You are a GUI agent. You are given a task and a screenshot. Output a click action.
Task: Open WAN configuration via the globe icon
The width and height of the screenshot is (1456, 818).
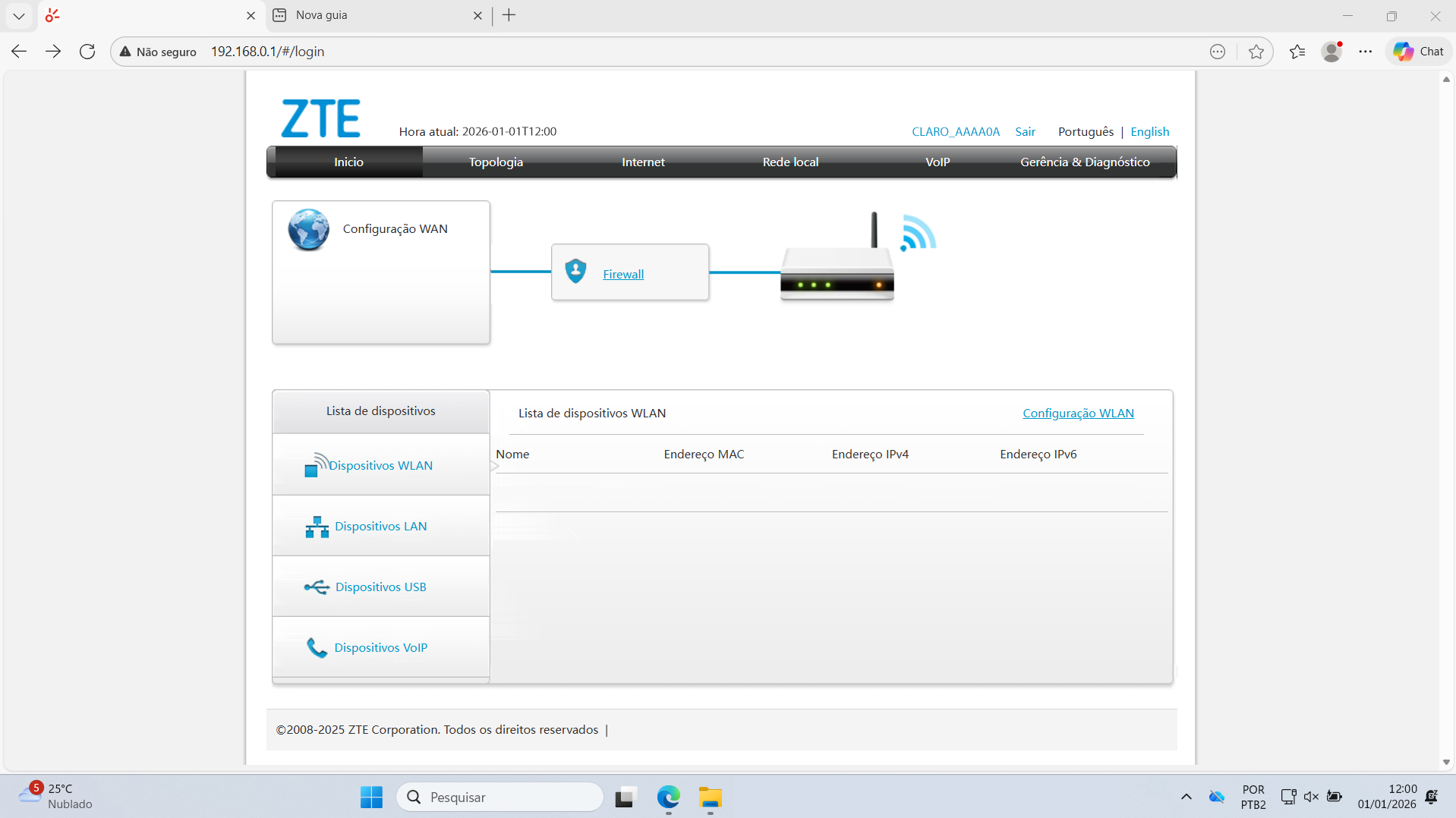(308, 228)
